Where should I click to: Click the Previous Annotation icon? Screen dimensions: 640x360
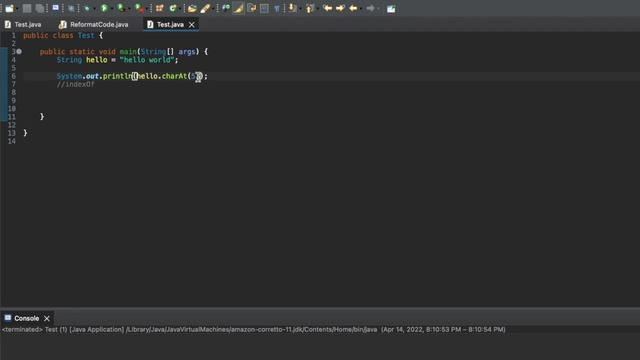click(310, 8)
